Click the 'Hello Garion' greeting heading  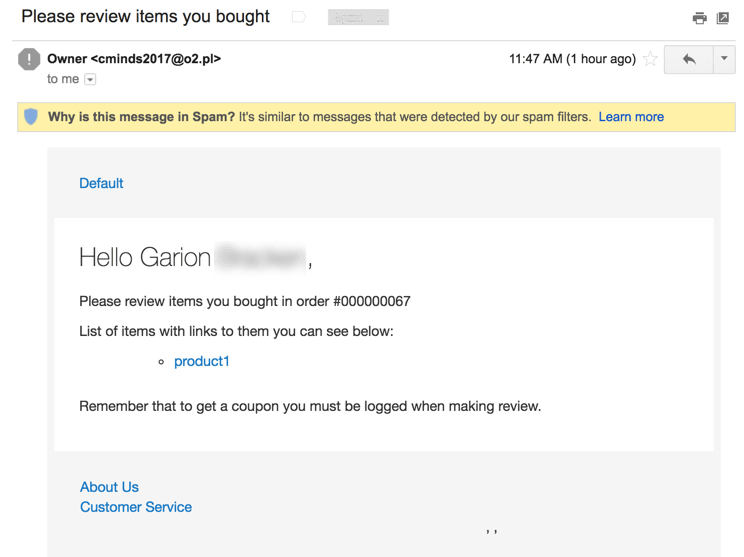point(145,257)
